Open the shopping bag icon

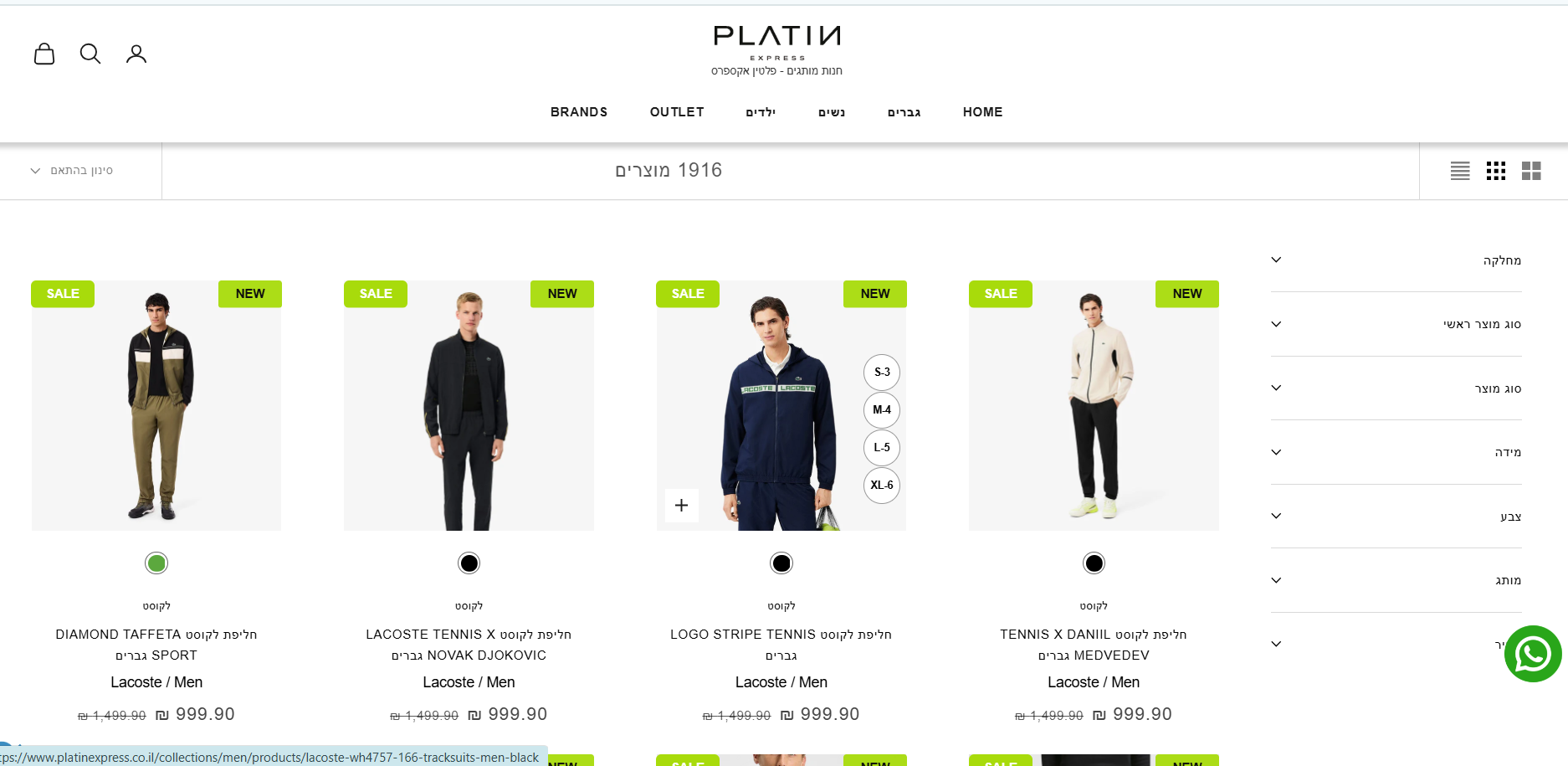(44, 54)
